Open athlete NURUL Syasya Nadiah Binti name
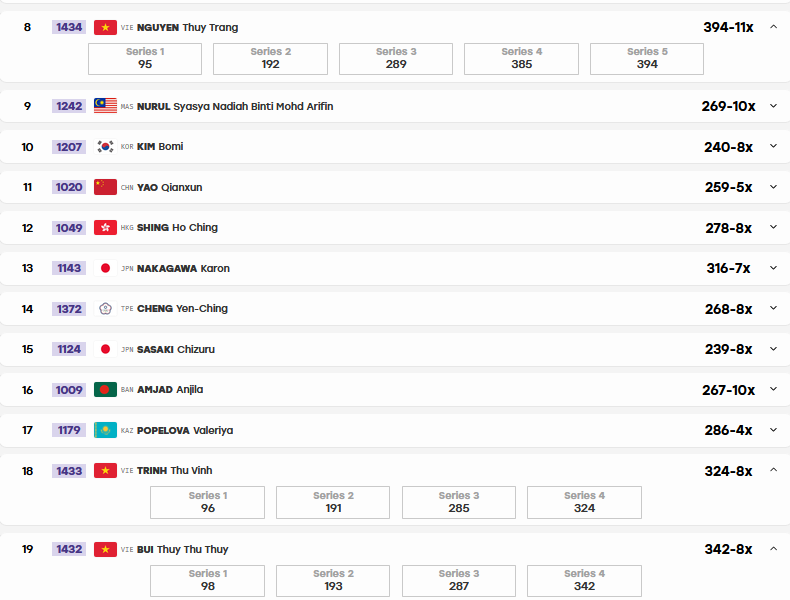 click(235, 106)
